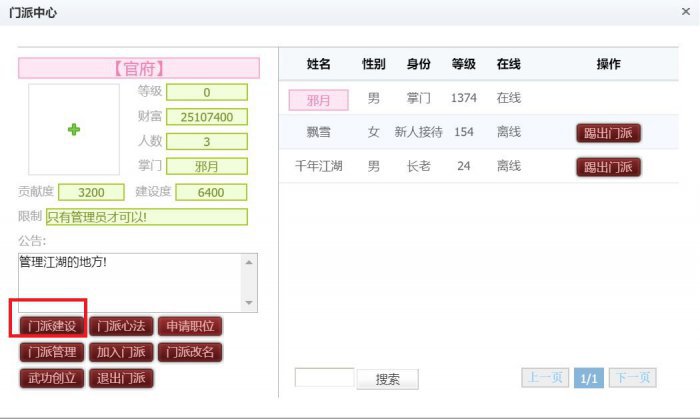Select member name 邪月 in the list

pos(319,99)
